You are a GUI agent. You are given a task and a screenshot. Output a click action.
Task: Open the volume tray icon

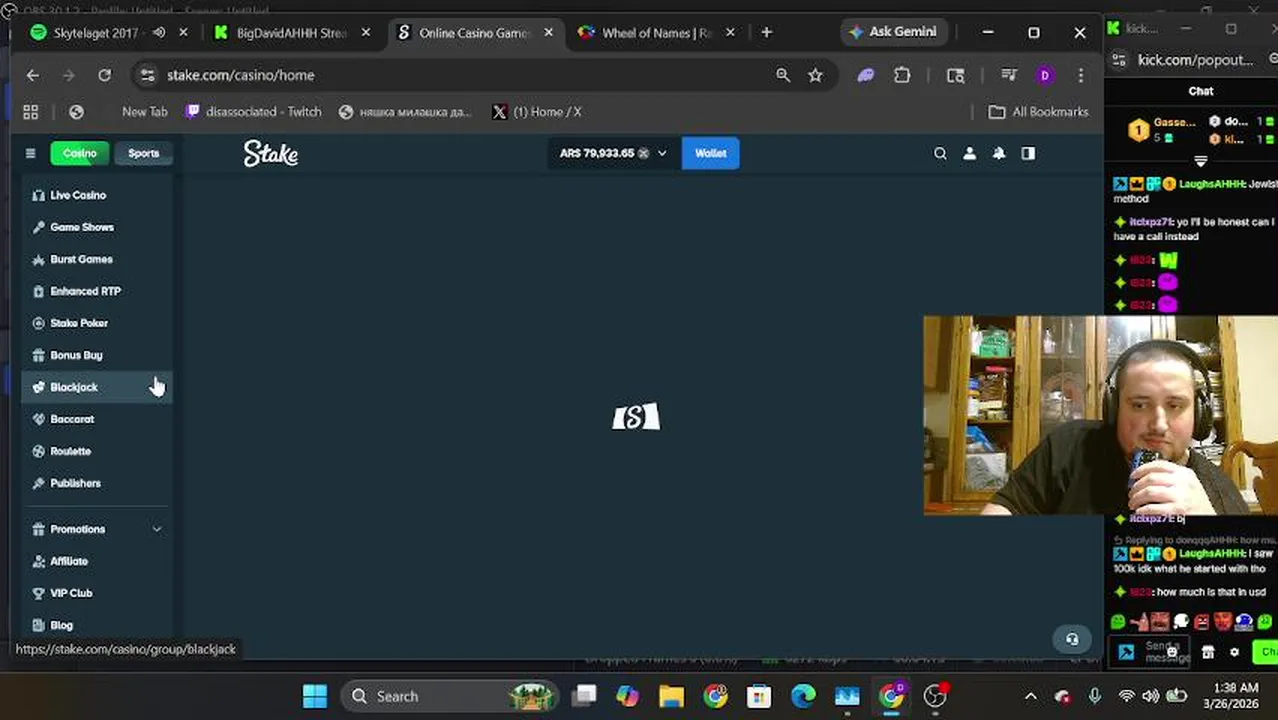point(1151,696)
